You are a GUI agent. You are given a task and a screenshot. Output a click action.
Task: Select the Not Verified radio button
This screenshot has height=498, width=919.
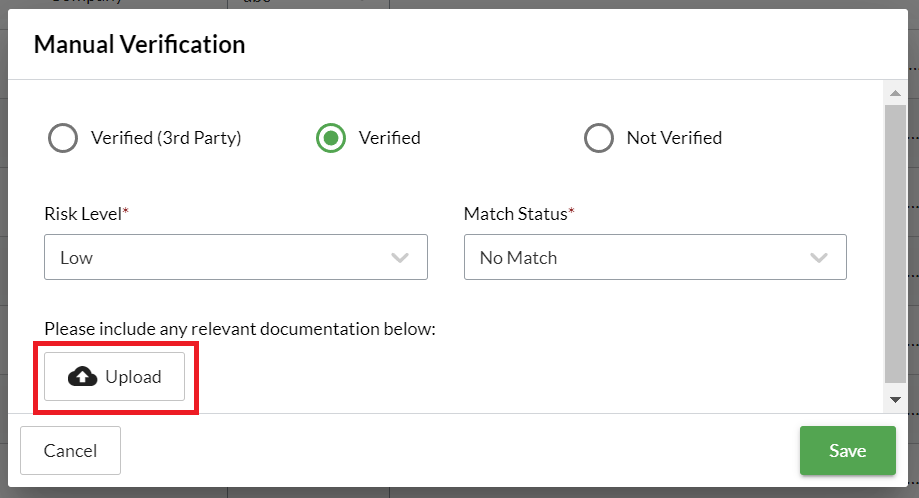pyautogui.click(x=599, y=138)
